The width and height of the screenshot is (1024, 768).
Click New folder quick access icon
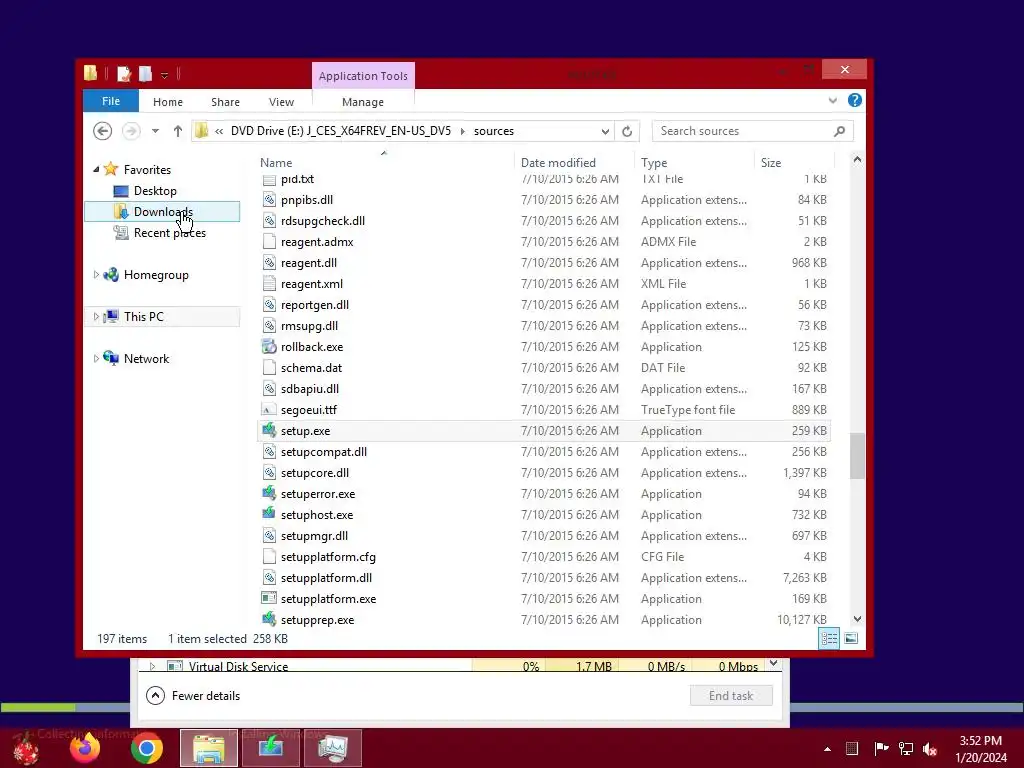pos(145,74)
